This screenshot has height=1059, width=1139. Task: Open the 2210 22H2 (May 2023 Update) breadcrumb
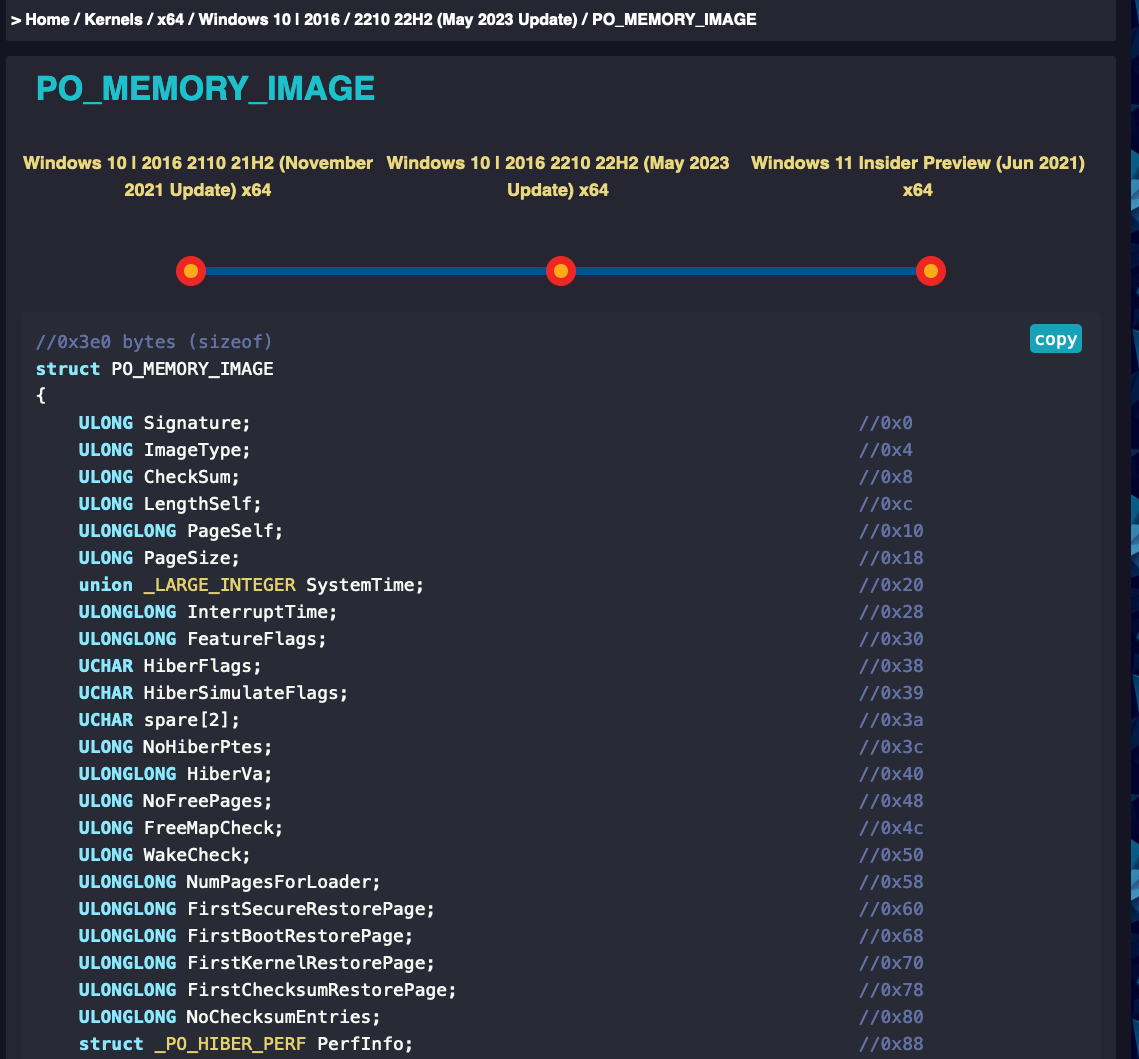466,20
